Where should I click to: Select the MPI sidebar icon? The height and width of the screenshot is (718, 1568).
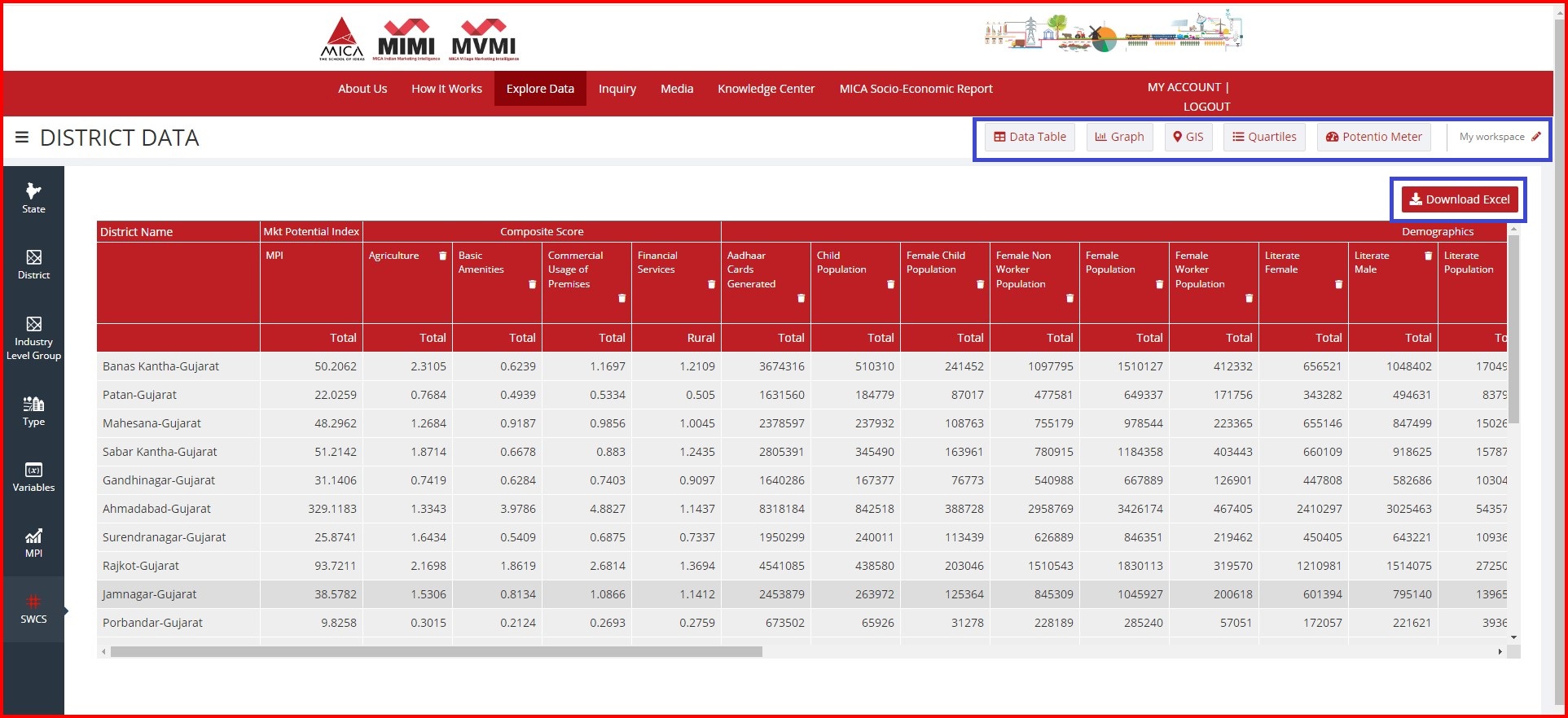33,542
